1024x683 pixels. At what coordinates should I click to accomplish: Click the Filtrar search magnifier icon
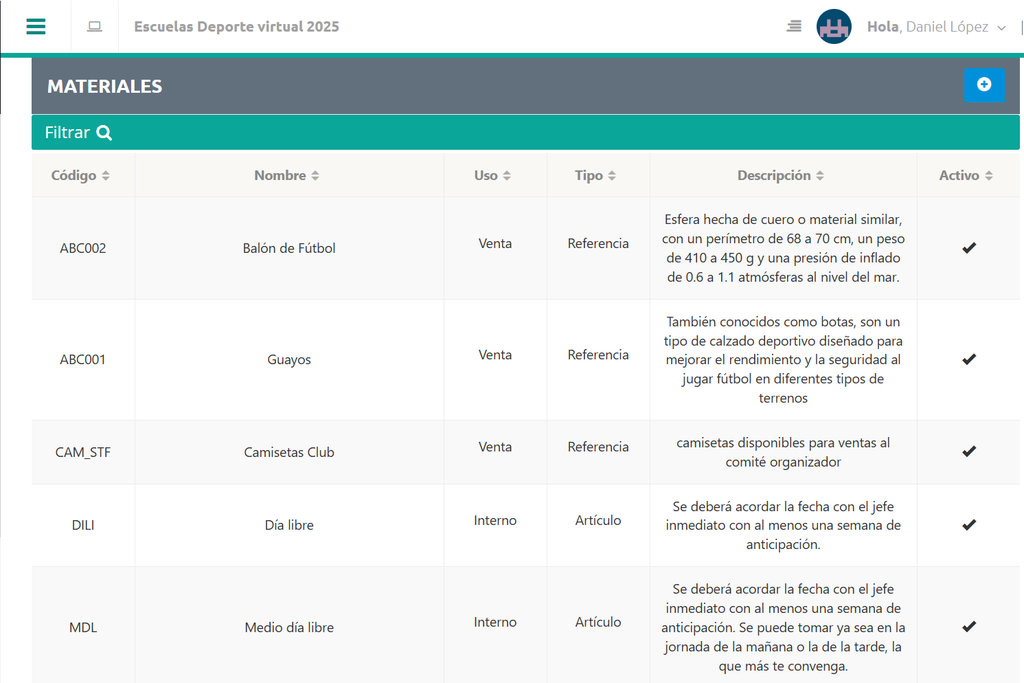coord(104,133)
